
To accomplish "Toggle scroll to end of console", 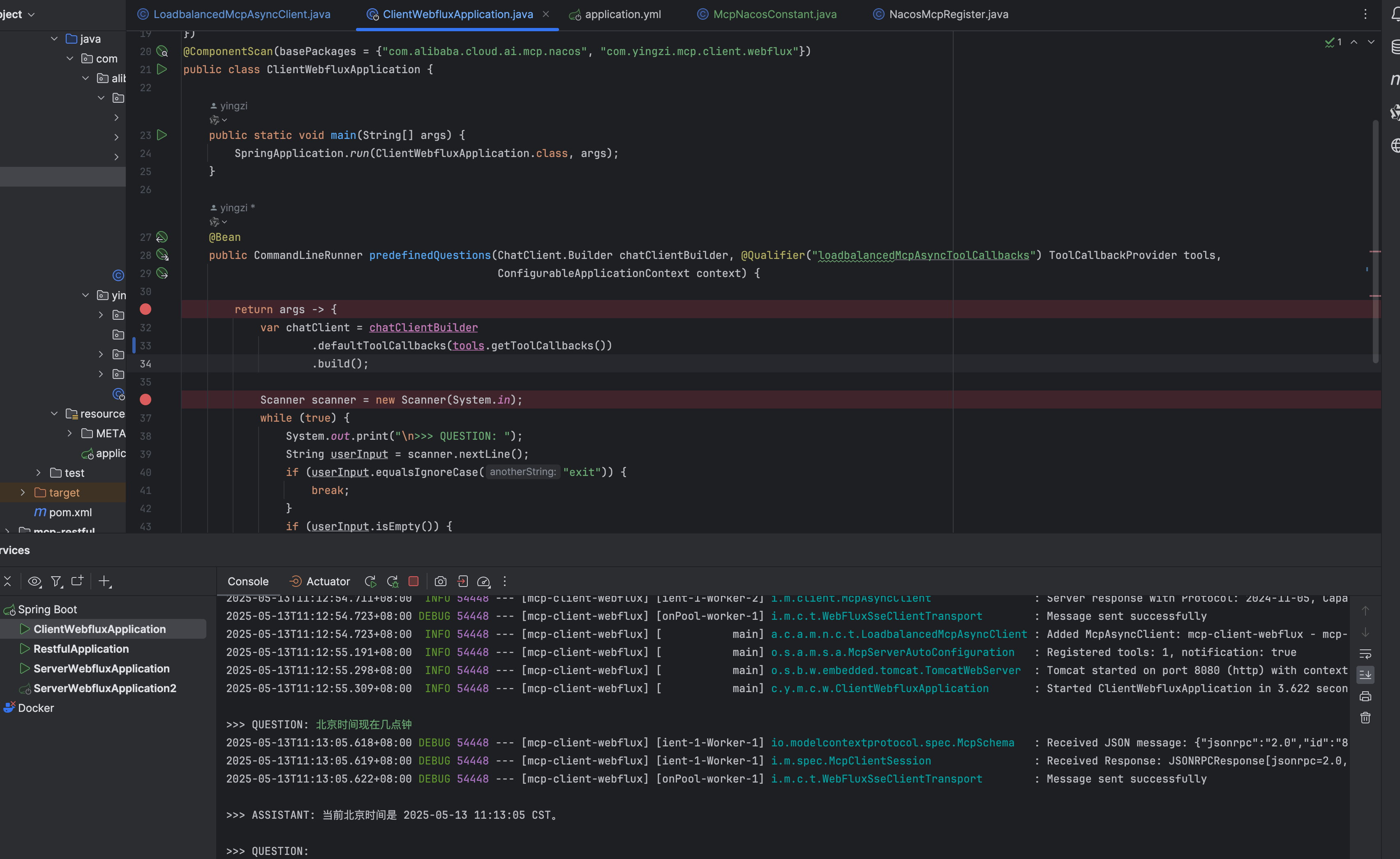I will coord(1365,675).
